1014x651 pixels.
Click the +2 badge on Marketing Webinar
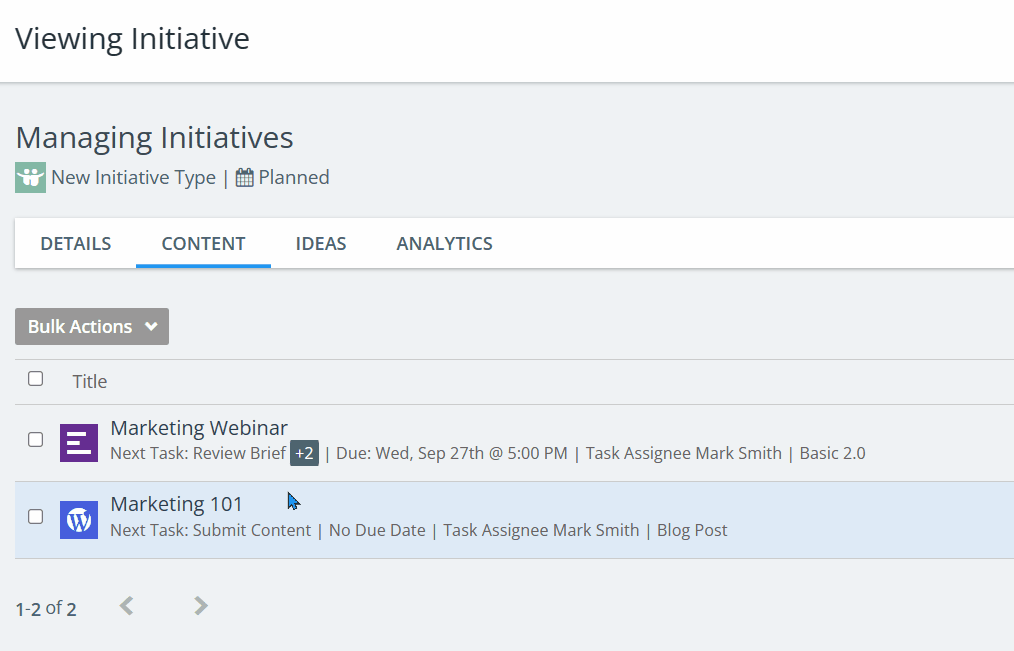point(304,453)
